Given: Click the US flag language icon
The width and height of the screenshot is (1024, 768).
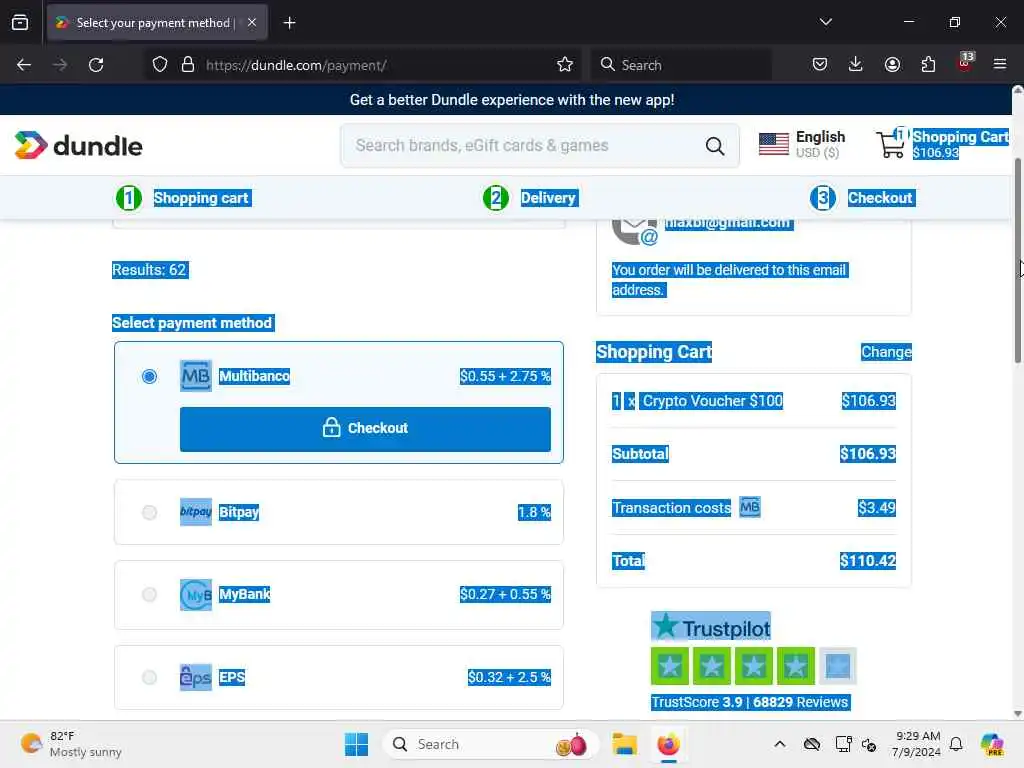Looking at the screenshot, I should [x=774, y=144].
